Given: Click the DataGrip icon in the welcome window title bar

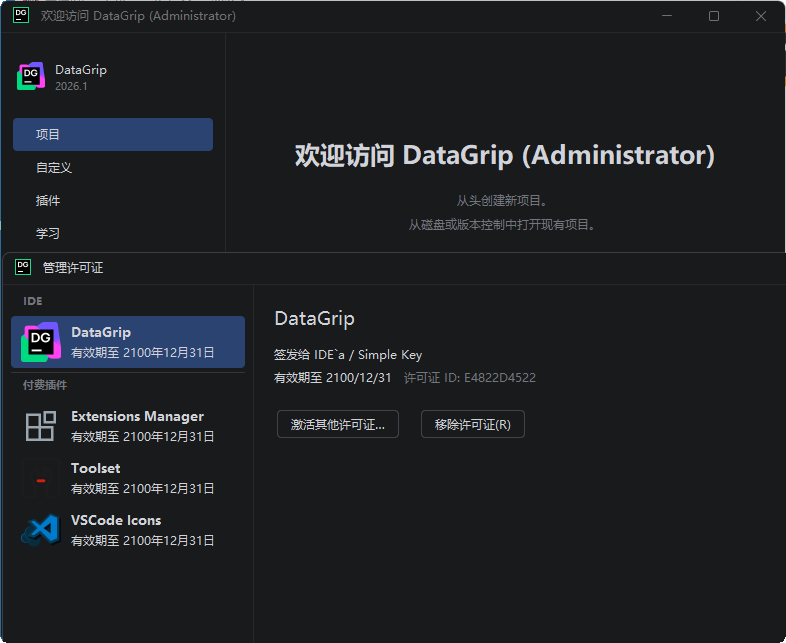Looking at the screenshot, I should coord(21,16).
